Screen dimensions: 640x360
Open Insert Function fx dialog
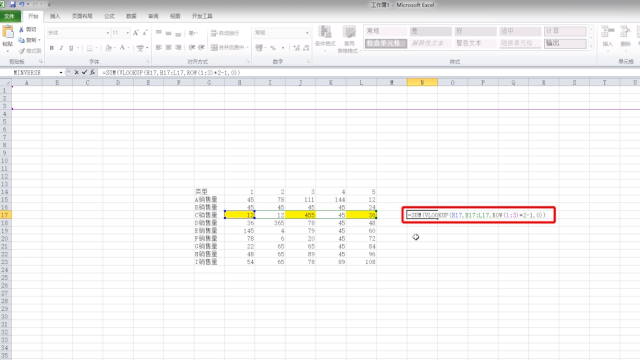[92, 72]
